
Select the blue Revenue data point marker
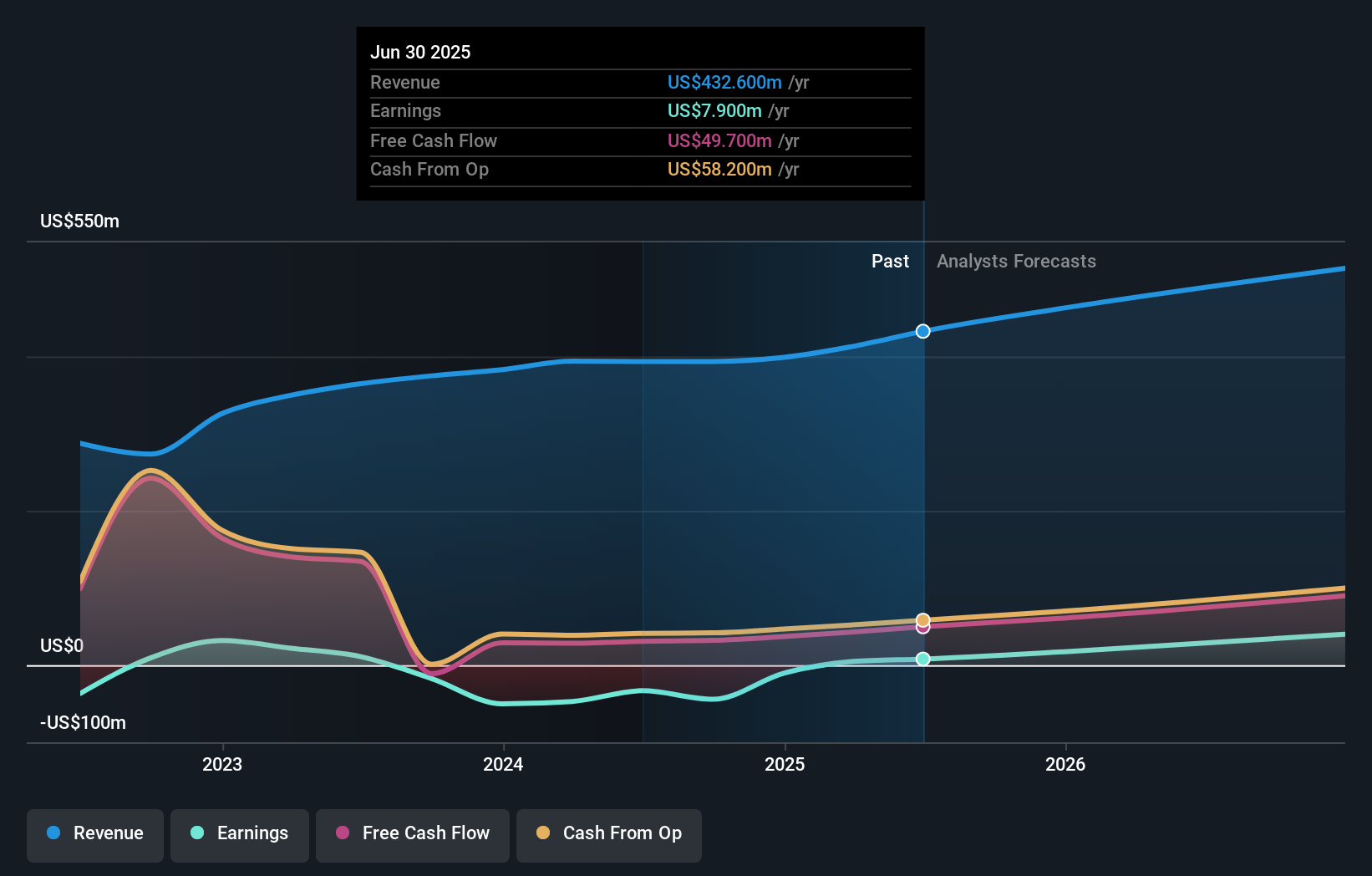coord(922,331)
